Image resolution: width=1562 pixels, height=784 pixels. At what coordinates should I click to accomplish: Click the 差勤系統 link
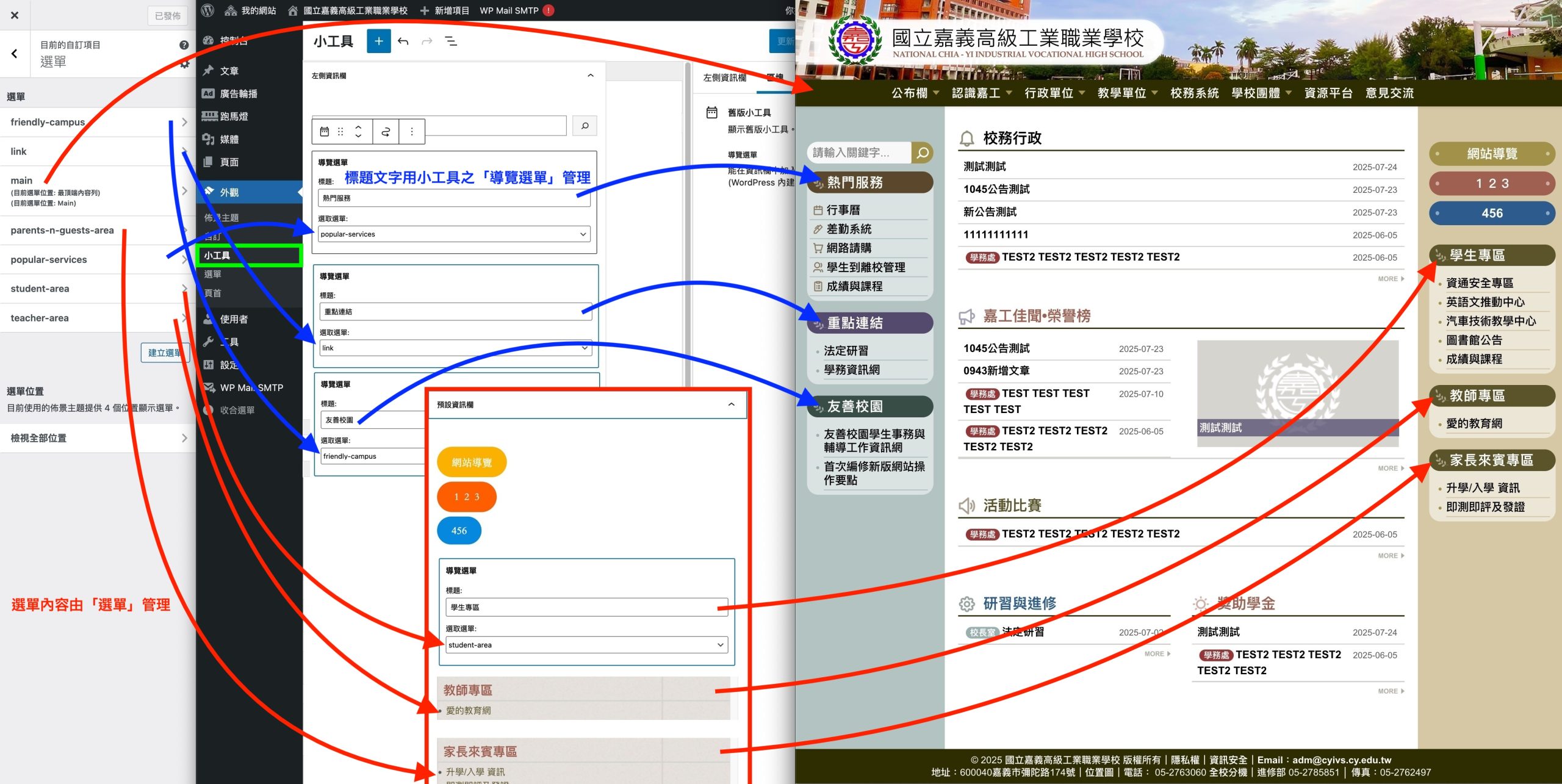click(x=849, y=229)
